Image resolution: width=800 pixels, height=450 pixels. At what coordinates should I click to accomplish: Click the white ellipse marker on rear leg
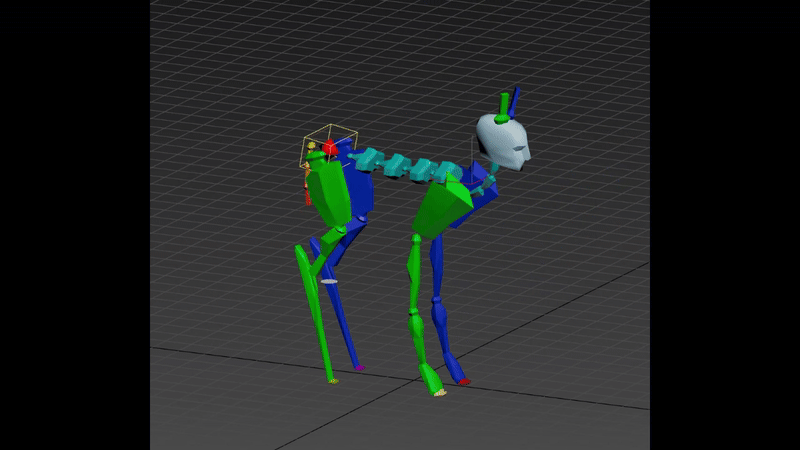coord(329,282)
